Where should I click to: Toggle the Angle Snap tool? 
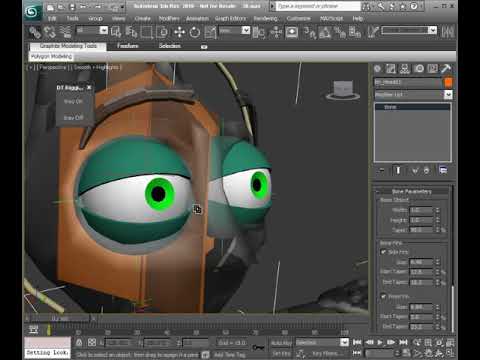point(325,32)
